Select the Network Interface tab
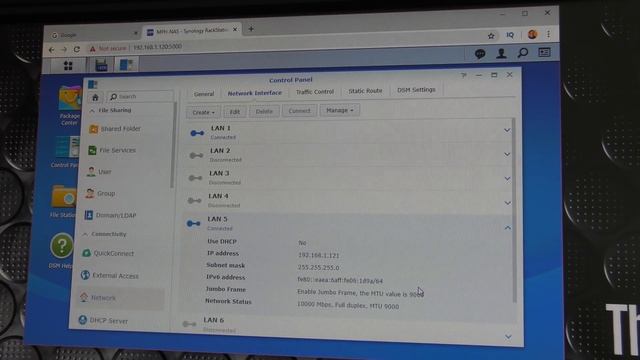640x360 pixels. pyautogui.click(x=255, y=93)
